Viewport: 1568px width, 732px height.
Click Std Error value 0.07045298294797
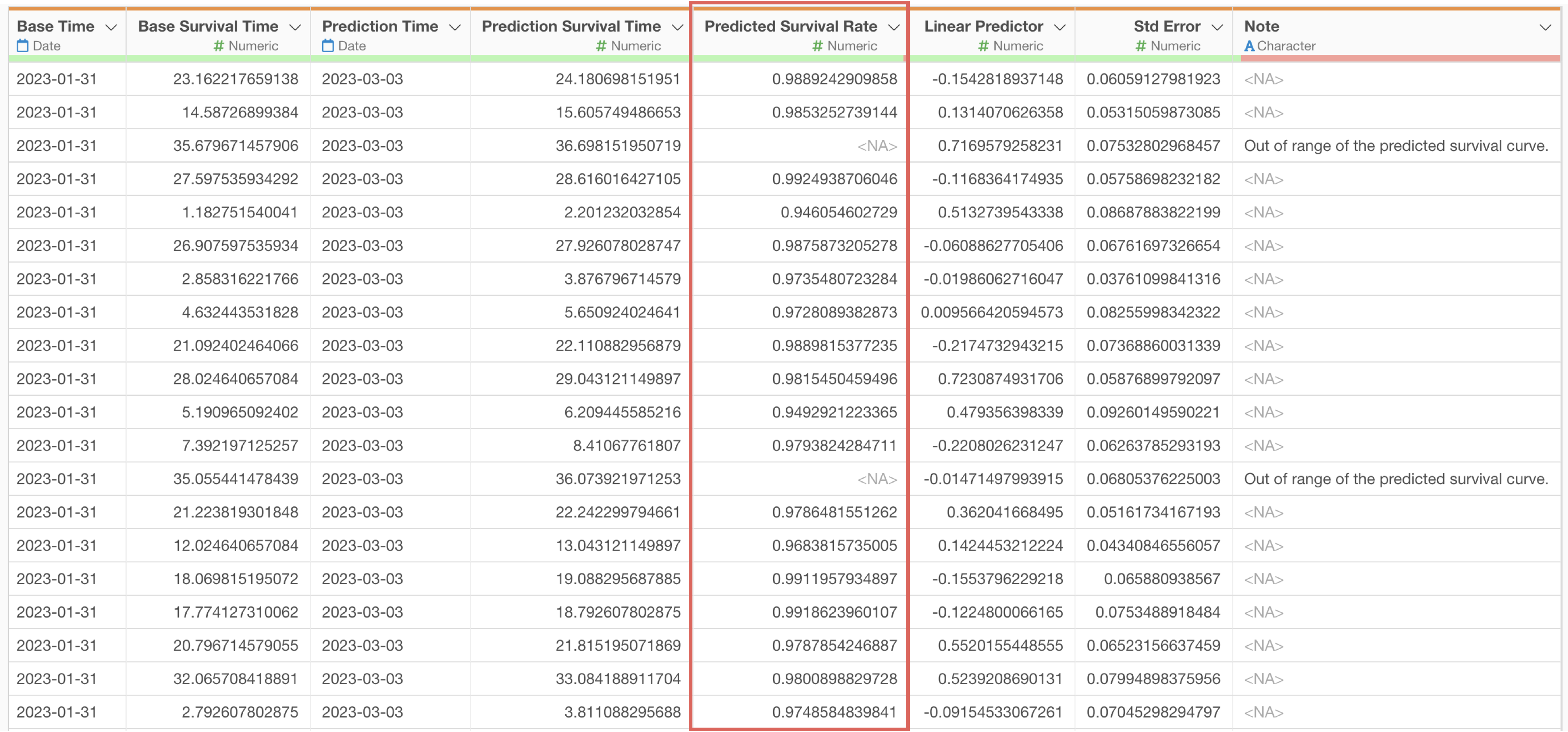coord(1153,713)
